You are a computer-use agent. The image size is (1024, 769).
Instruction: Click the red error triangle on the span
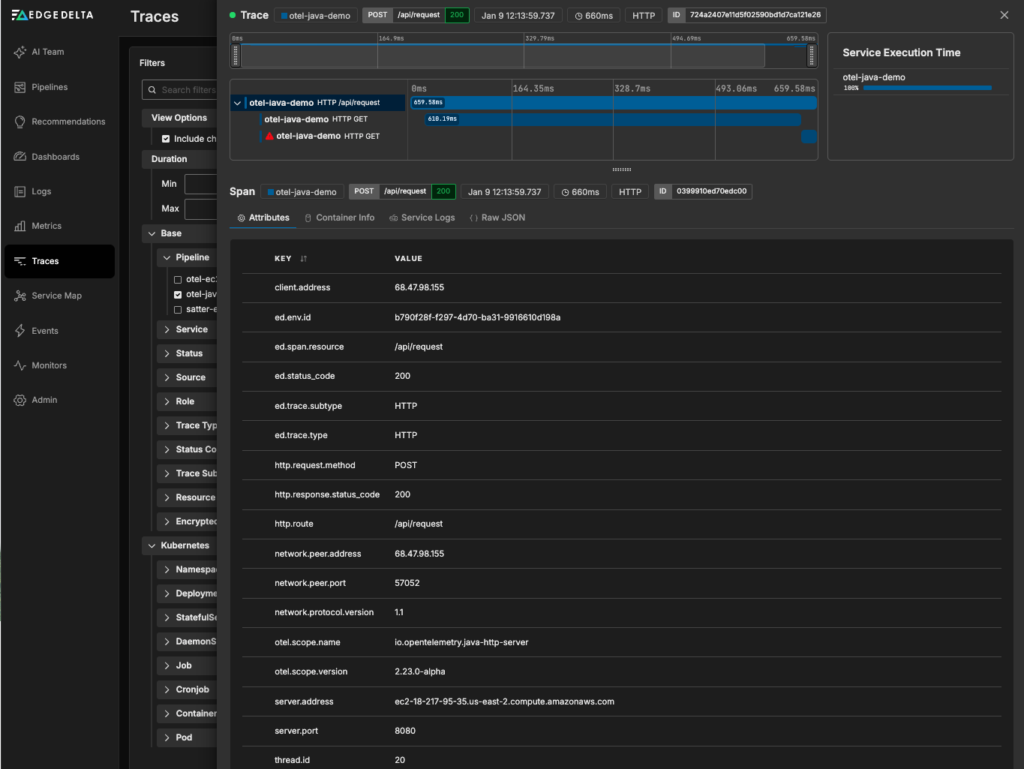pyautogui.click(x=270, y=136)
